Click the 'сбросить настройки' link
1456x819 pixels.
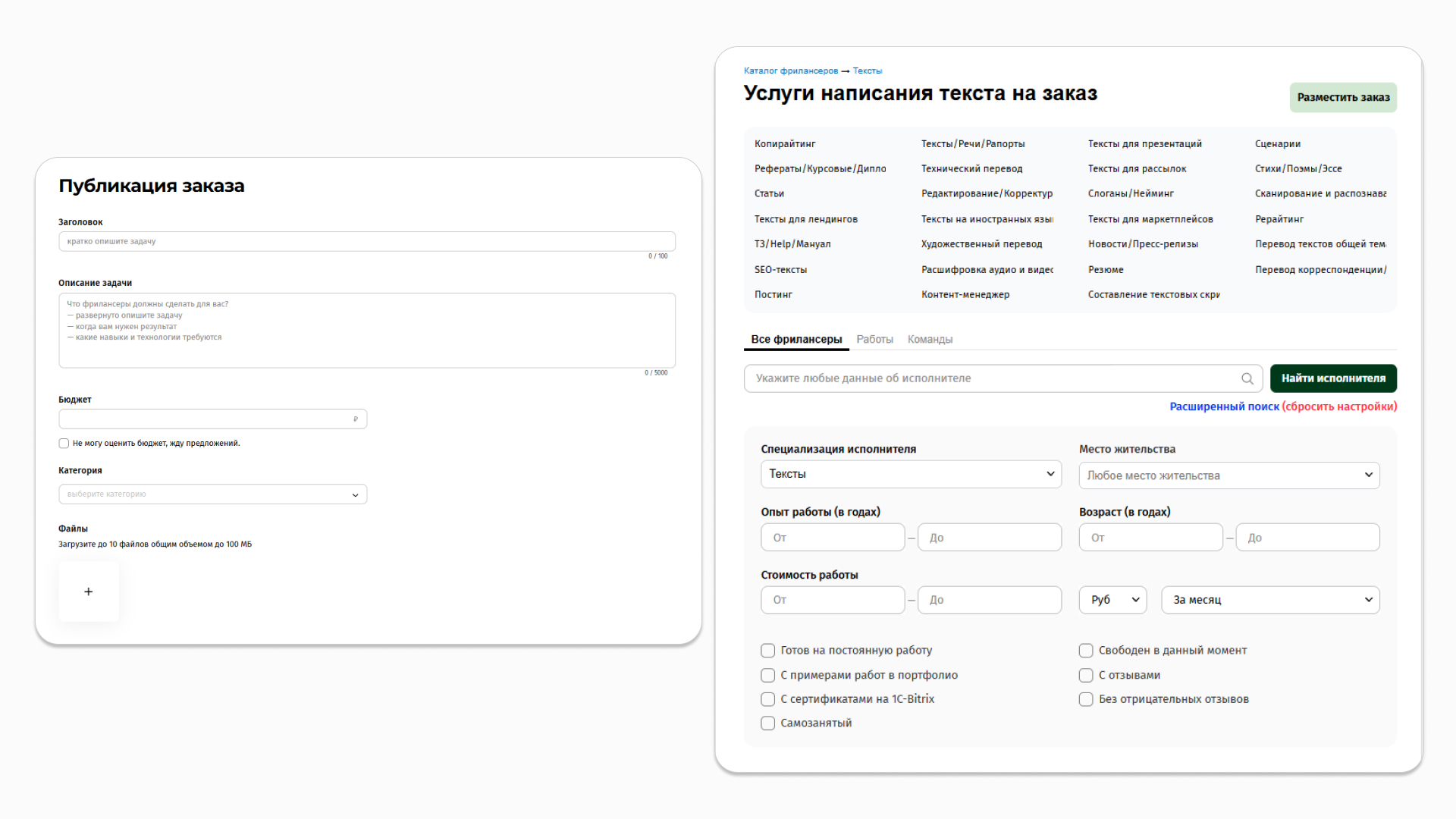tap(1339, 406)
